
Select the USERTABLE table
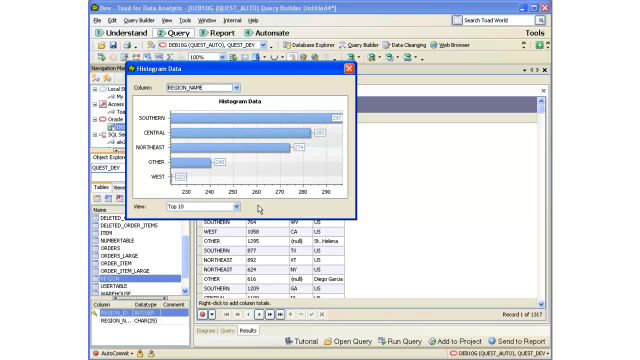pos(113,286)
